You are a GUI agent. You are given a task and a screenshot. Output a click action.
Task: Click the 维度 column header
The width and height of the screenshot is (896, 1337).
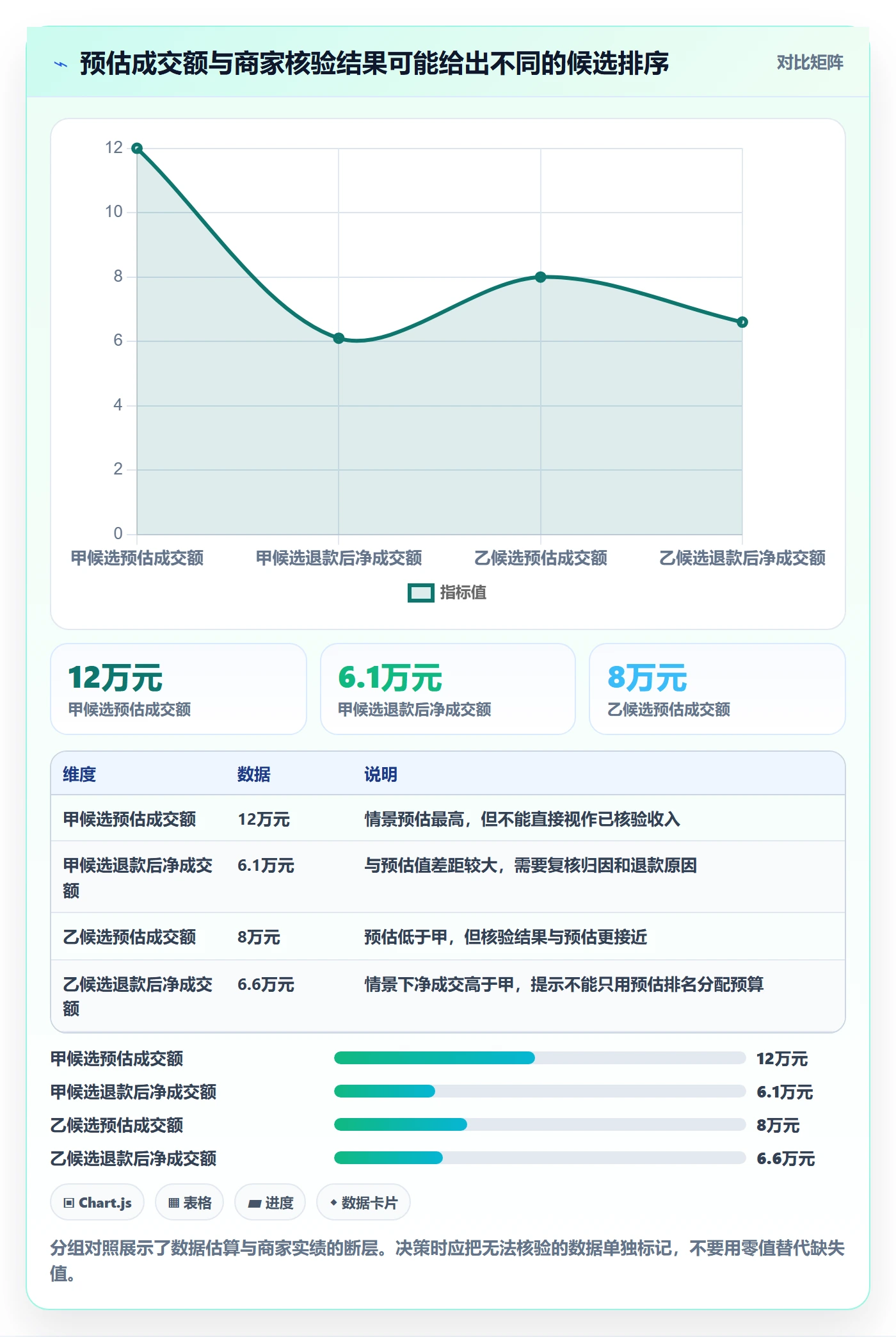coord(79,774)
